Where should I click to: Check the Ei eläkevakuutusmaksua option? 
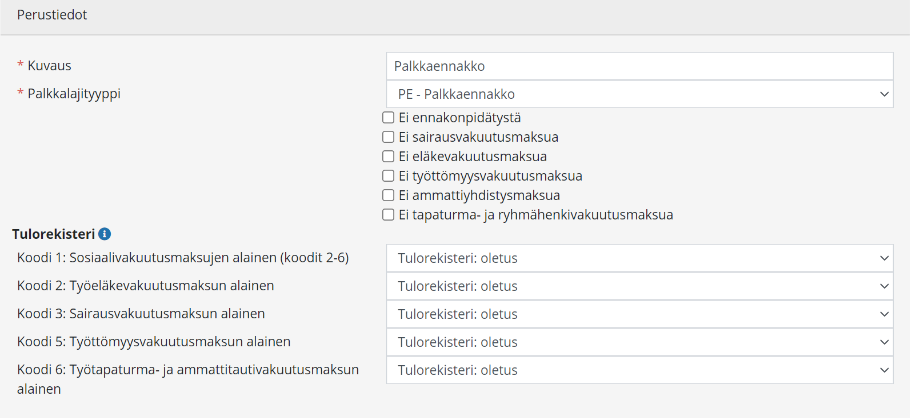tap(388, 157)
